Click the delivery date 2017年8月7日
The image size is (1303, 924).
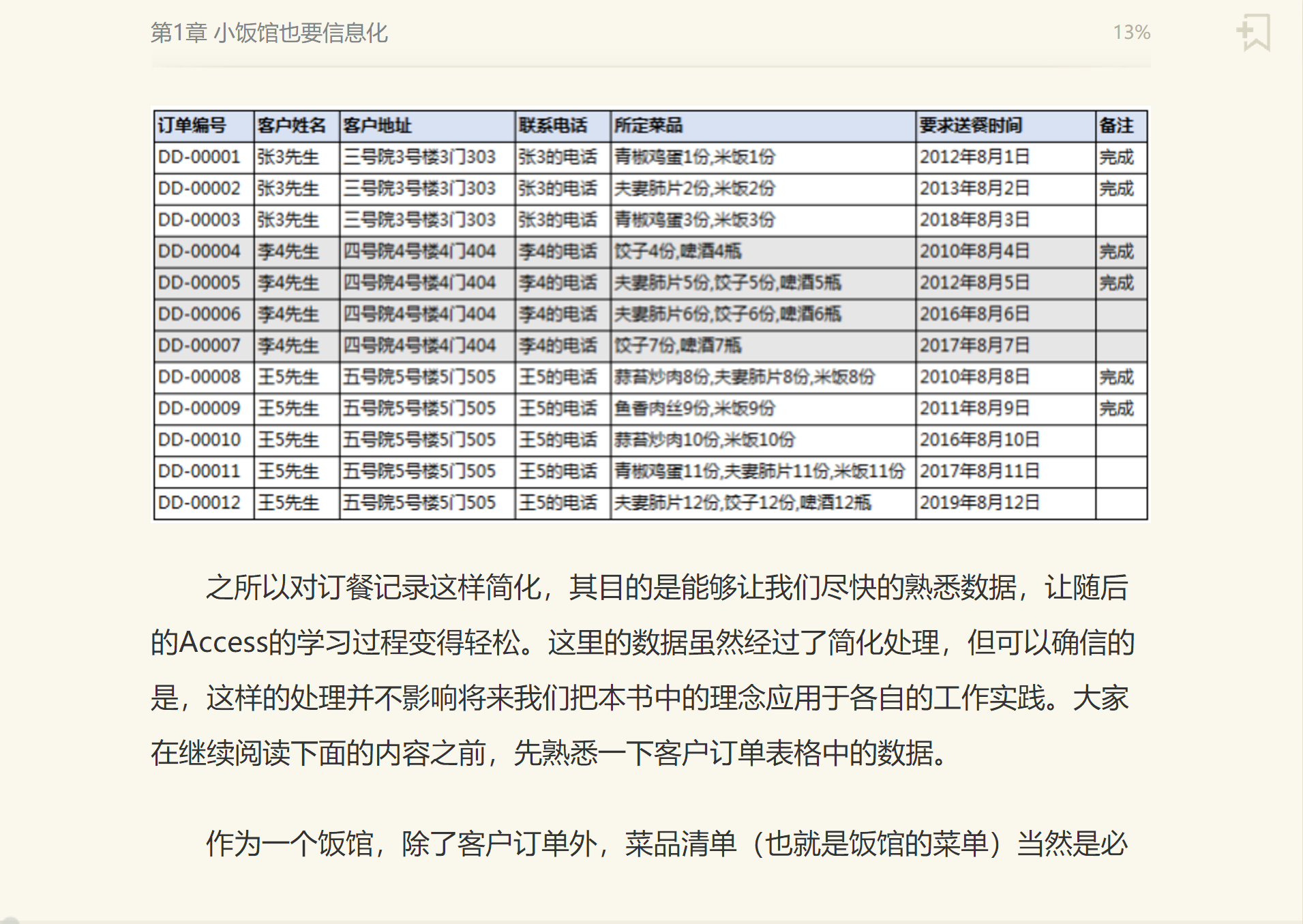click(974, 345)
